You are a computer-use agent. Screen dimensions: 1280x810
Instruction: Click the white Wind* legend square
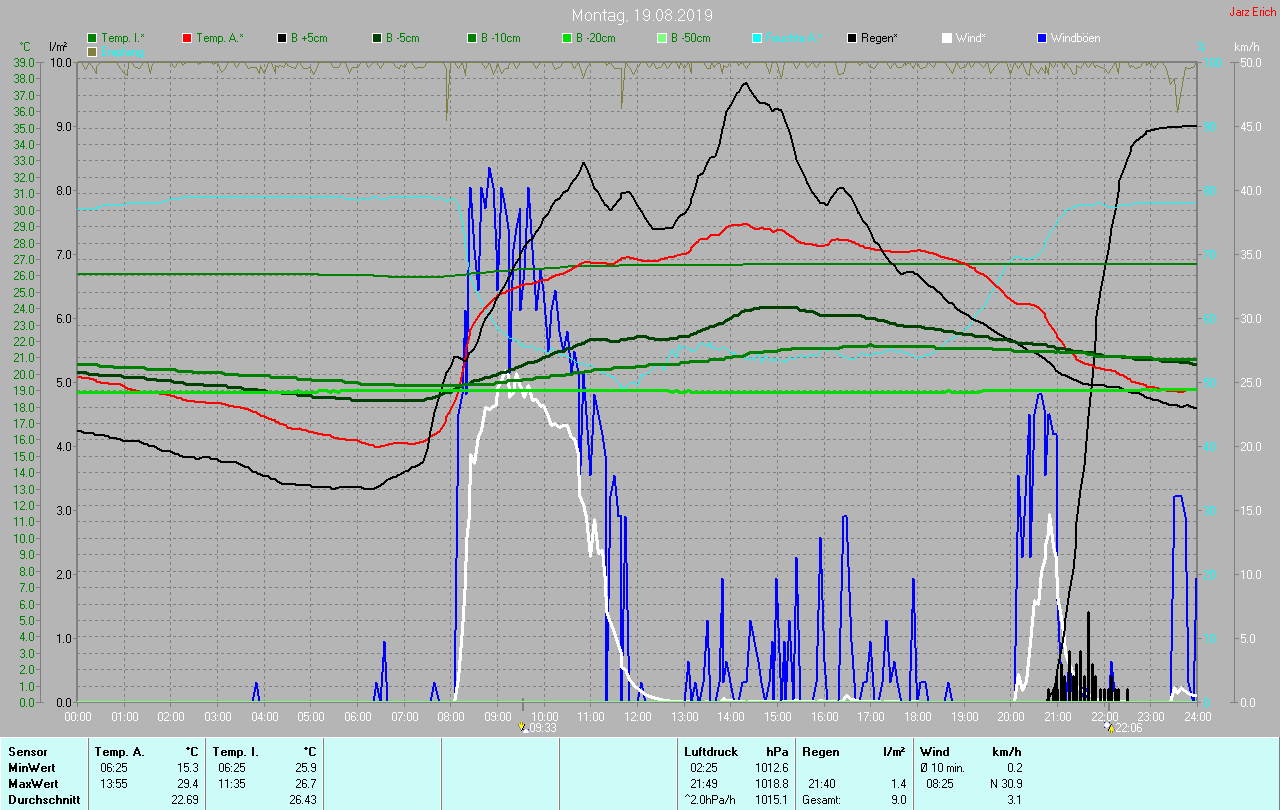[947, 38]
